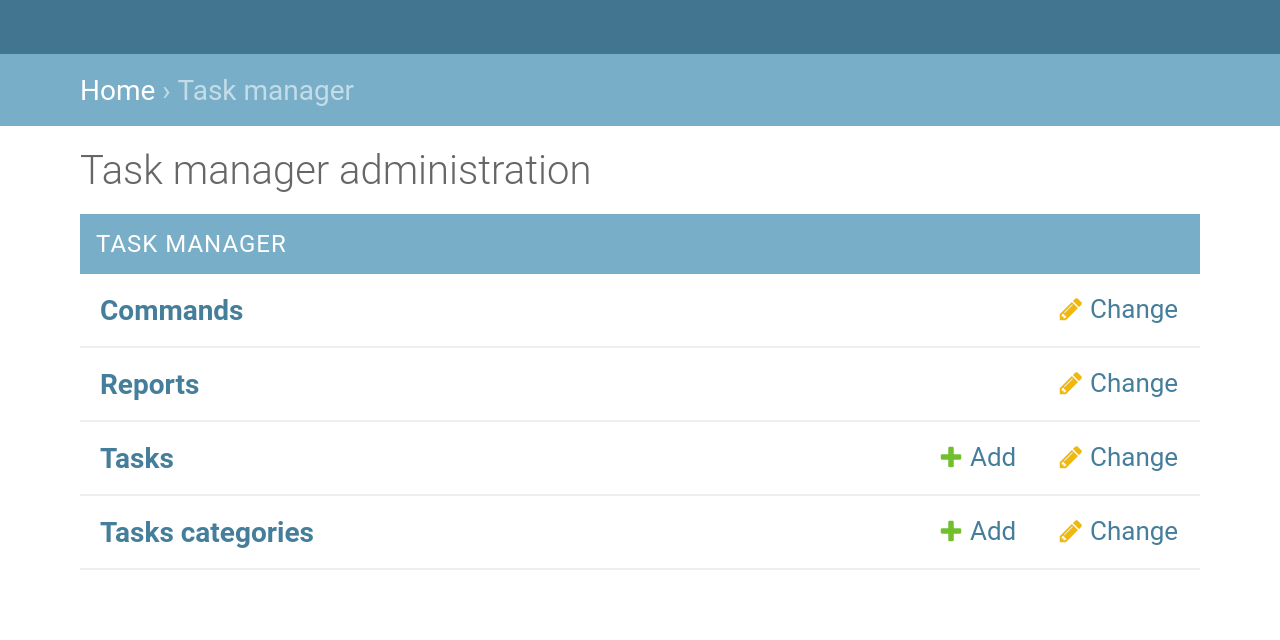Open the Commands model link
Screen dimensions: 1280x640
(x=171, y=310)
